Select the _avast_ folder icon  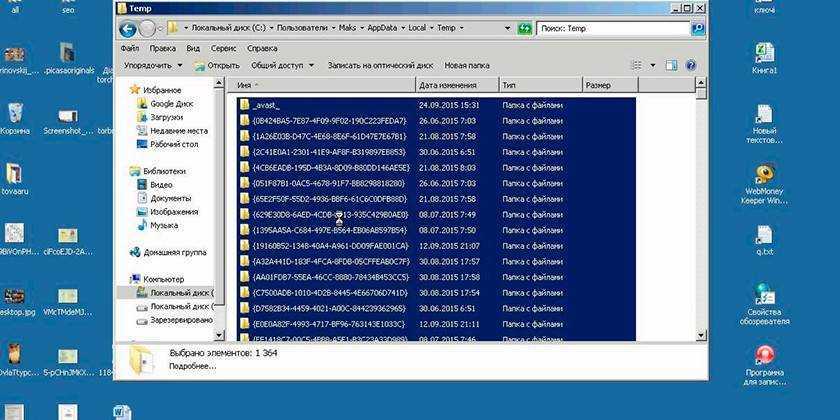coord(243,104)
